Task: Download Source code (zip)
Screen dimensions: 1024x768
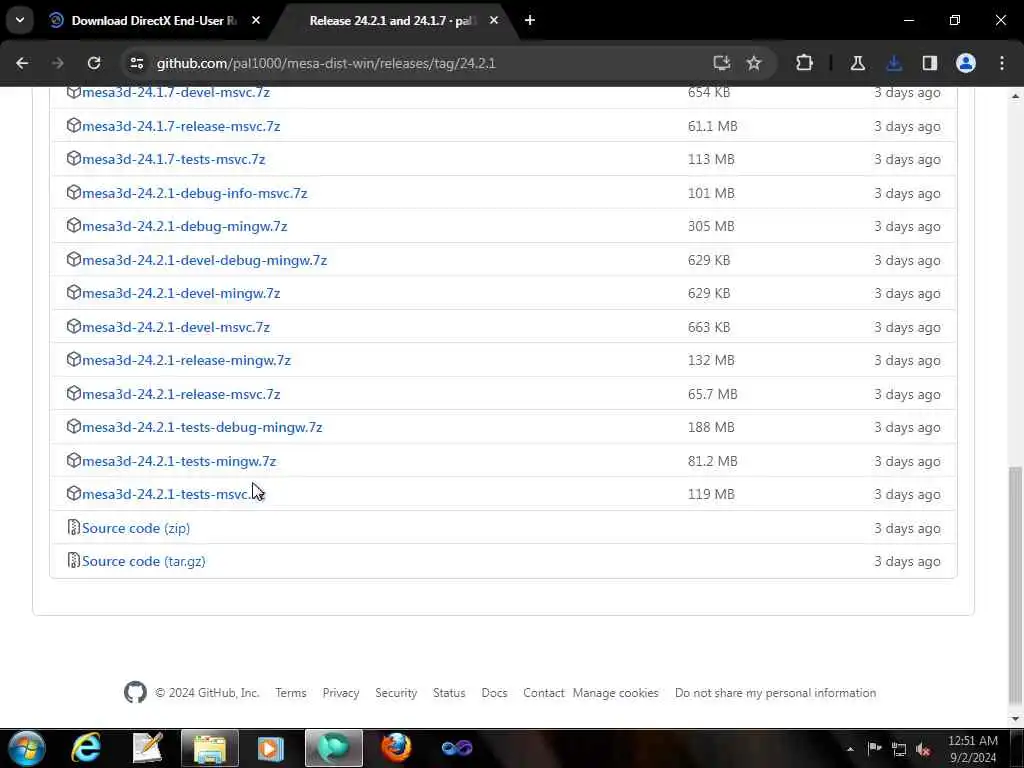Action: point(136,528)
